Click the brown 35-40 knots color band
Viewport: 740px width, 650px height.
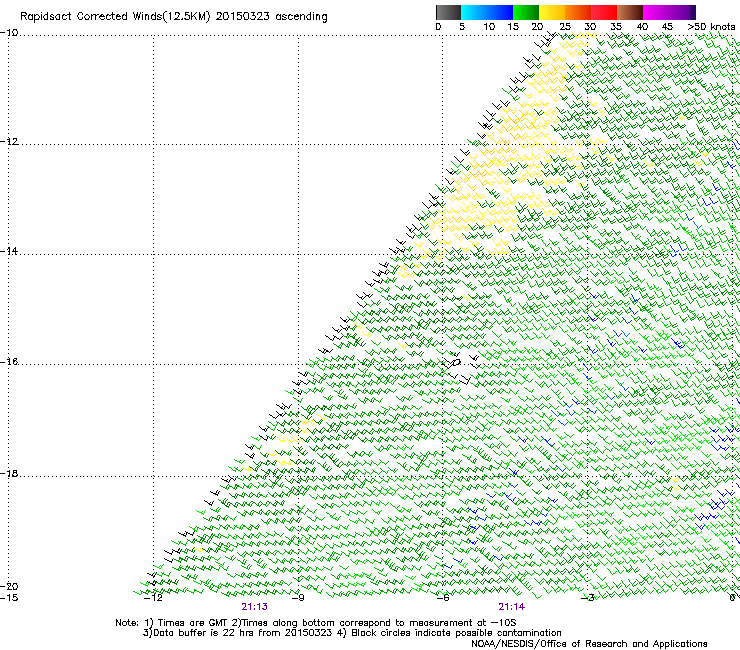630,12
